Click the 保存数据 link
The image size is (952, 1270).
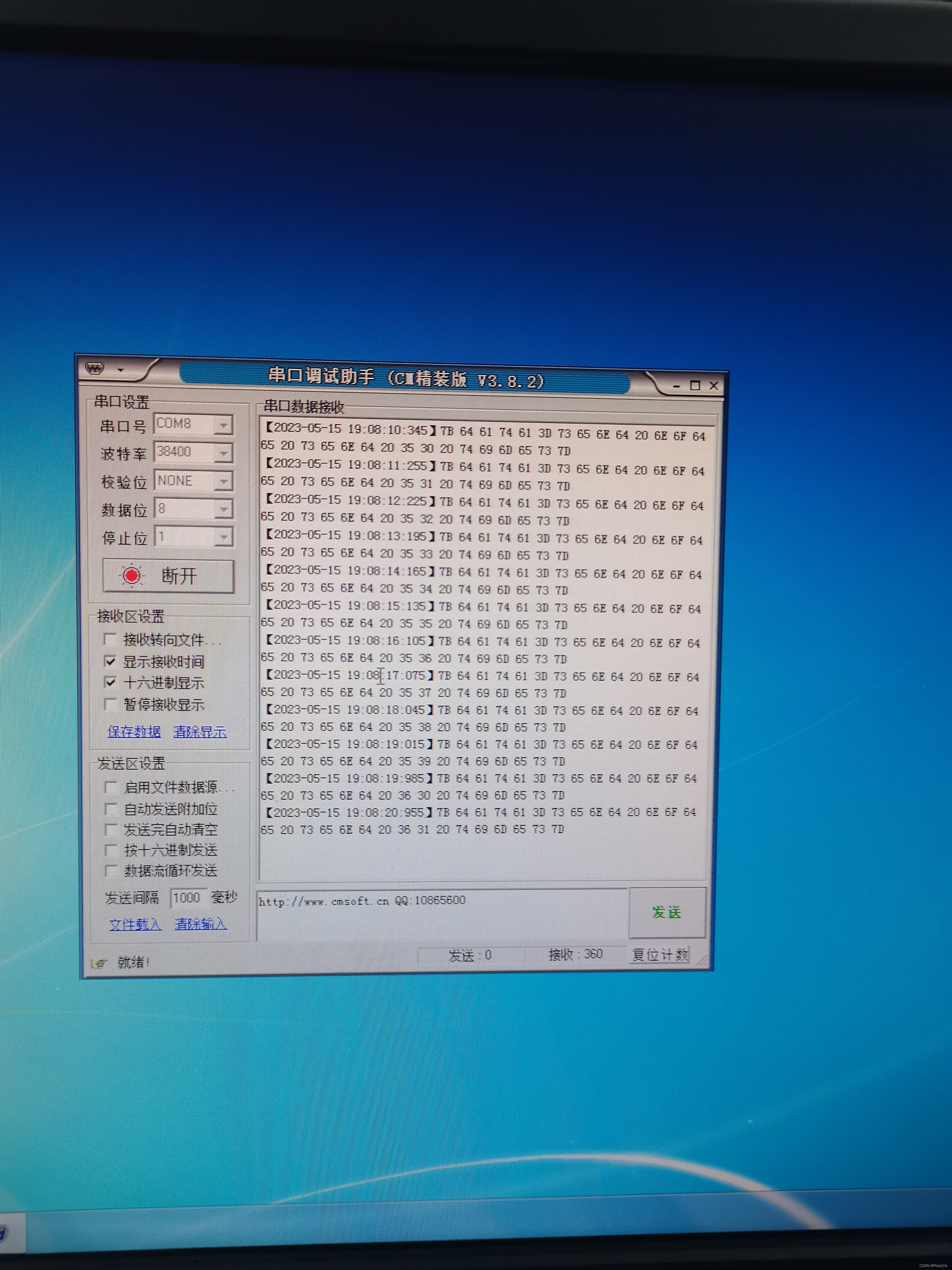point(134,731)
